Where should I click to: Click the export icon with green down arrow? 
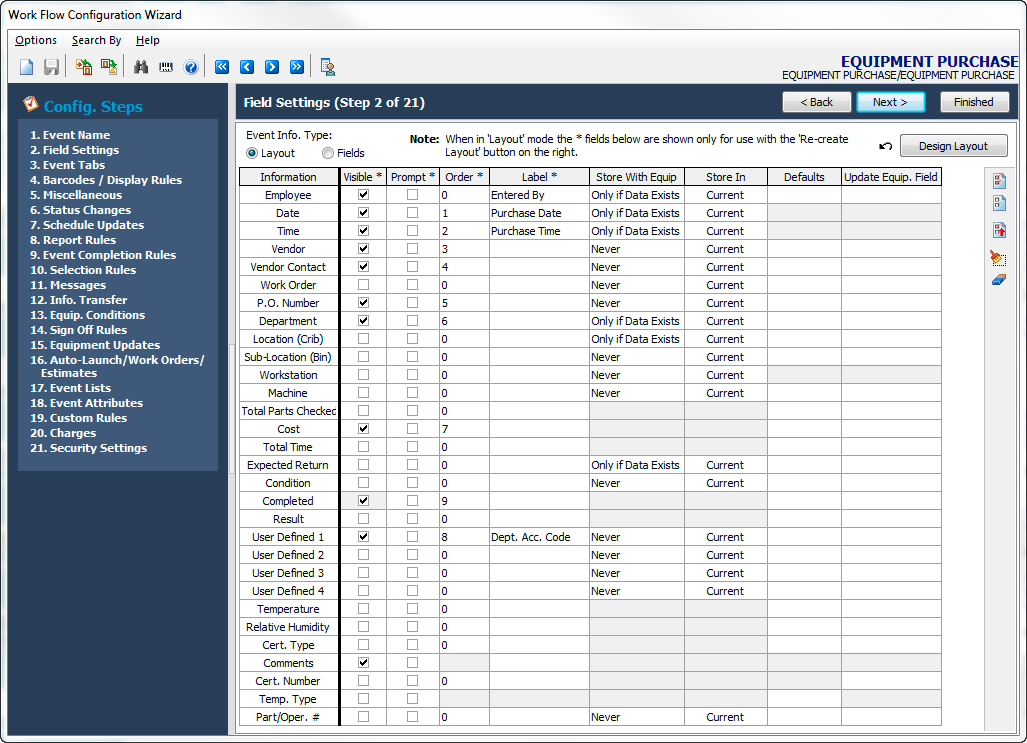(109, 67)
